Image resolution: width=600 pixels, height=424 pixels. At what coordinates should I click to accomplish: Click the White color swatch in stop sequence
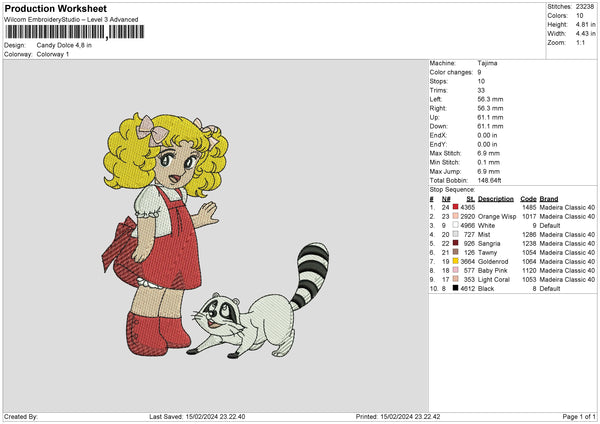[455, 225]
